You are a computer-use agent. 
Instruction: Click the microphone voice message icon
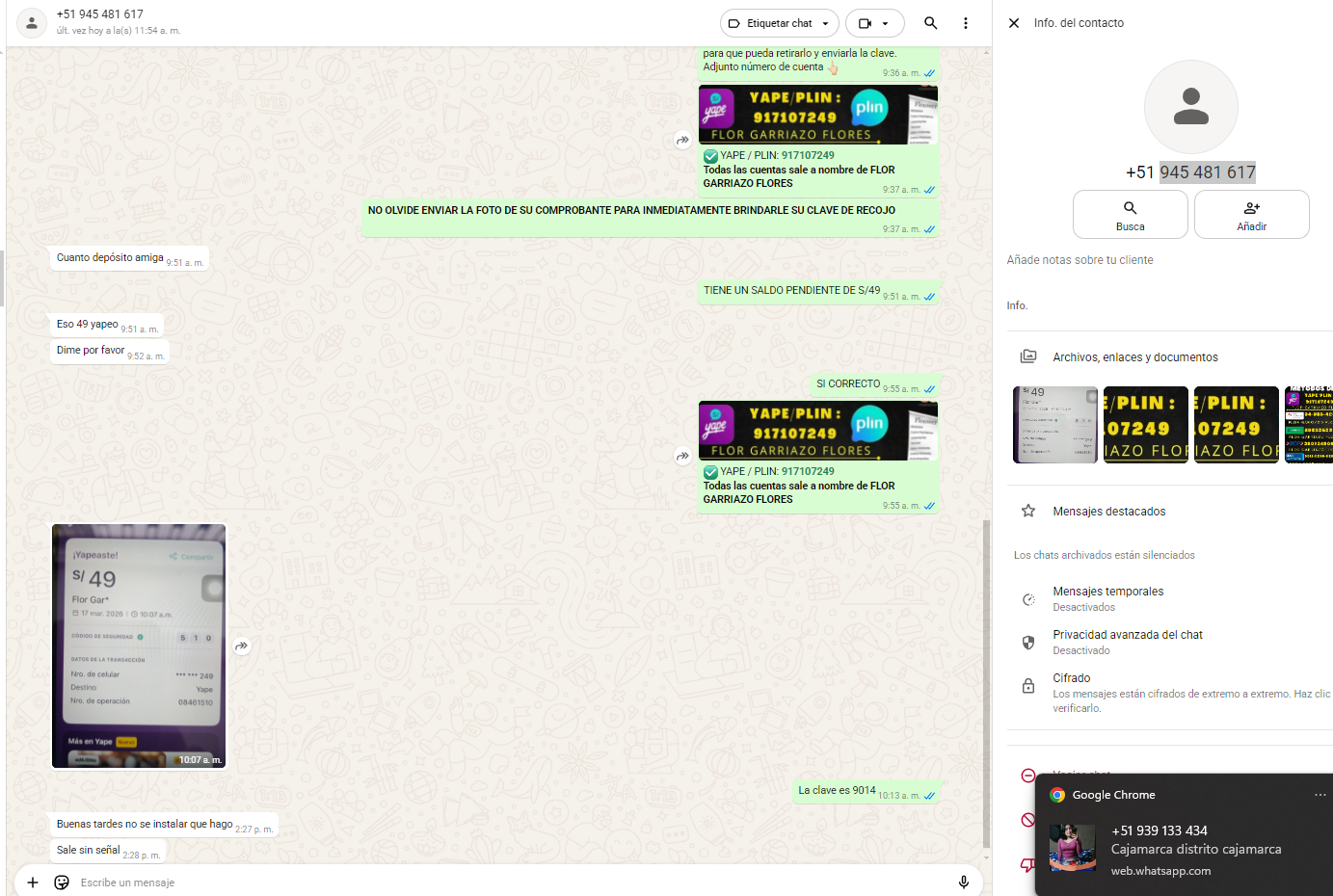pyautogui.click(x=963, y=883)
